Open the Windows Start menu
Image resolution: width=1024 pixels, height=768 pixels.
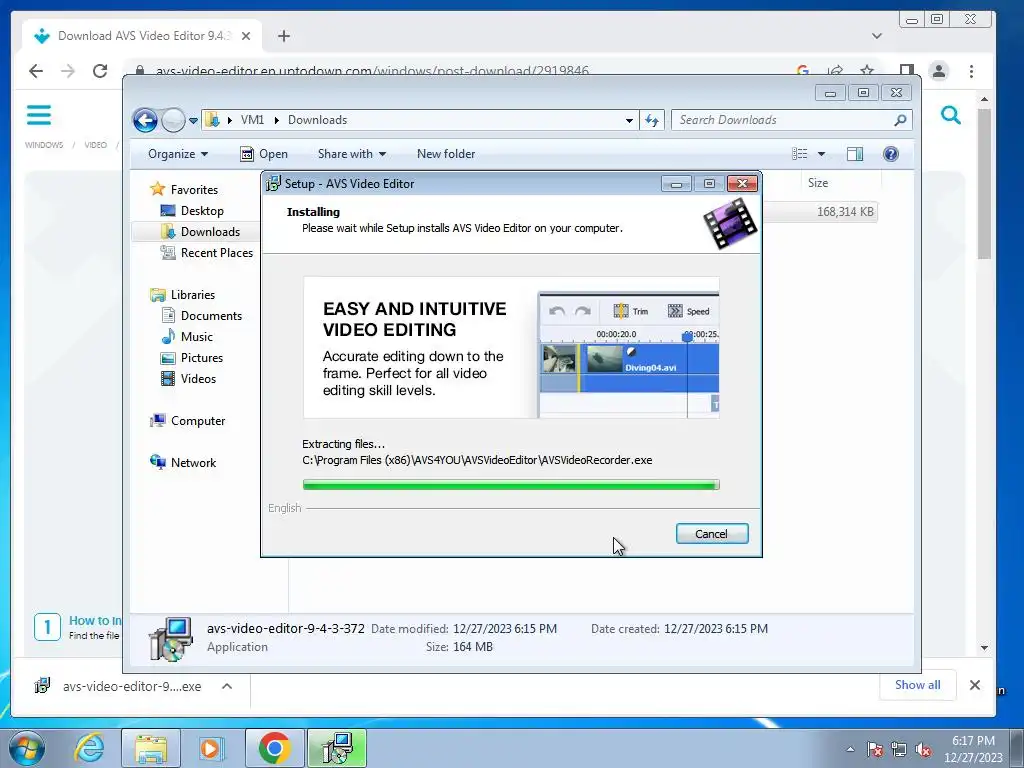tap(26, 748)
